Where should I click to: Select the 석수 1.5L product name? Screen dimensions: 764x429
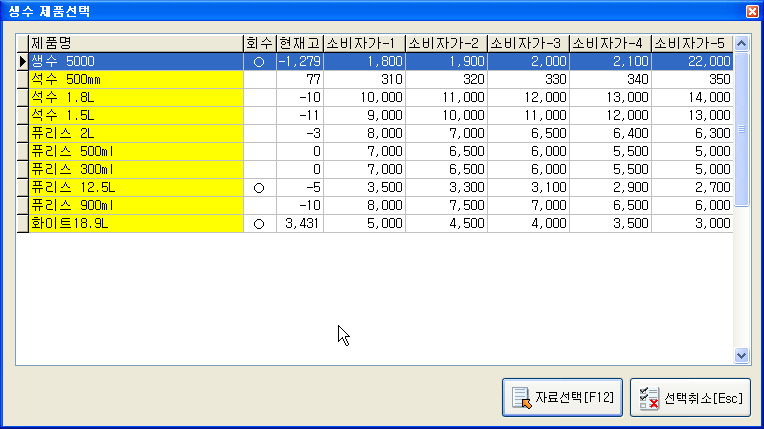pos(136,116)
